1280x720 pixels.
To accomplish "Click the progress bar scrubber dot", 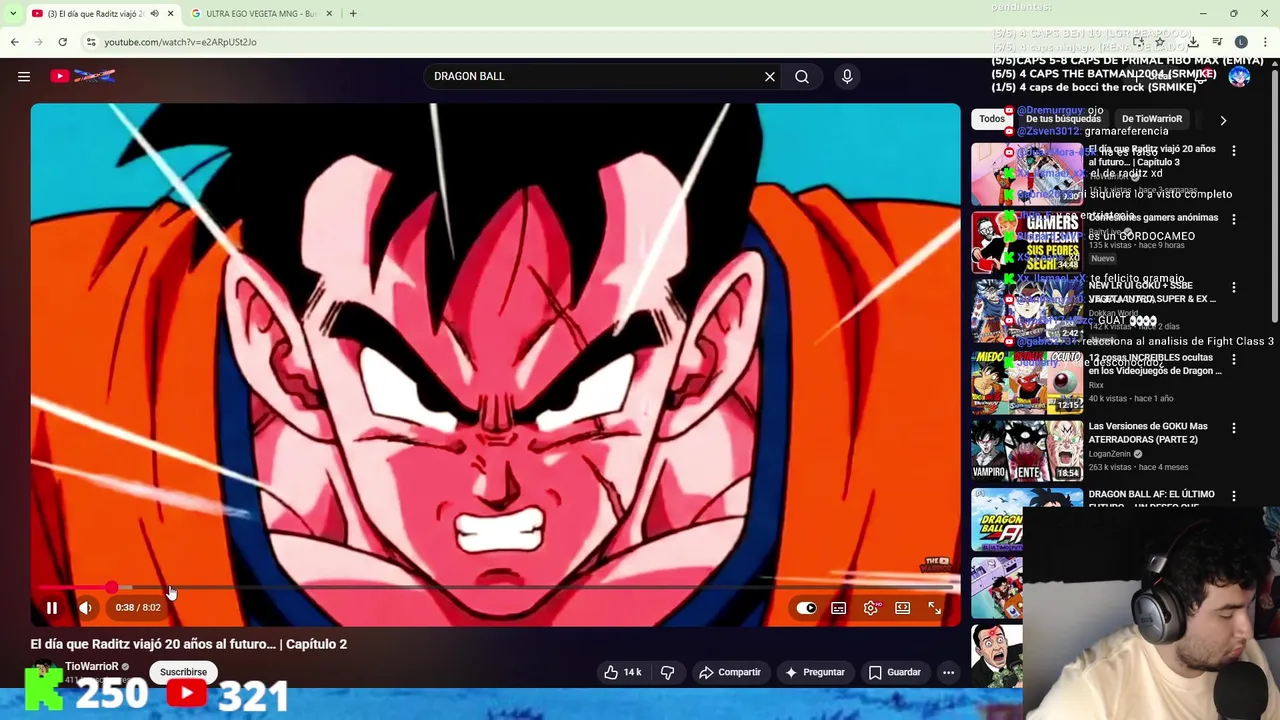I will [111, 587].
